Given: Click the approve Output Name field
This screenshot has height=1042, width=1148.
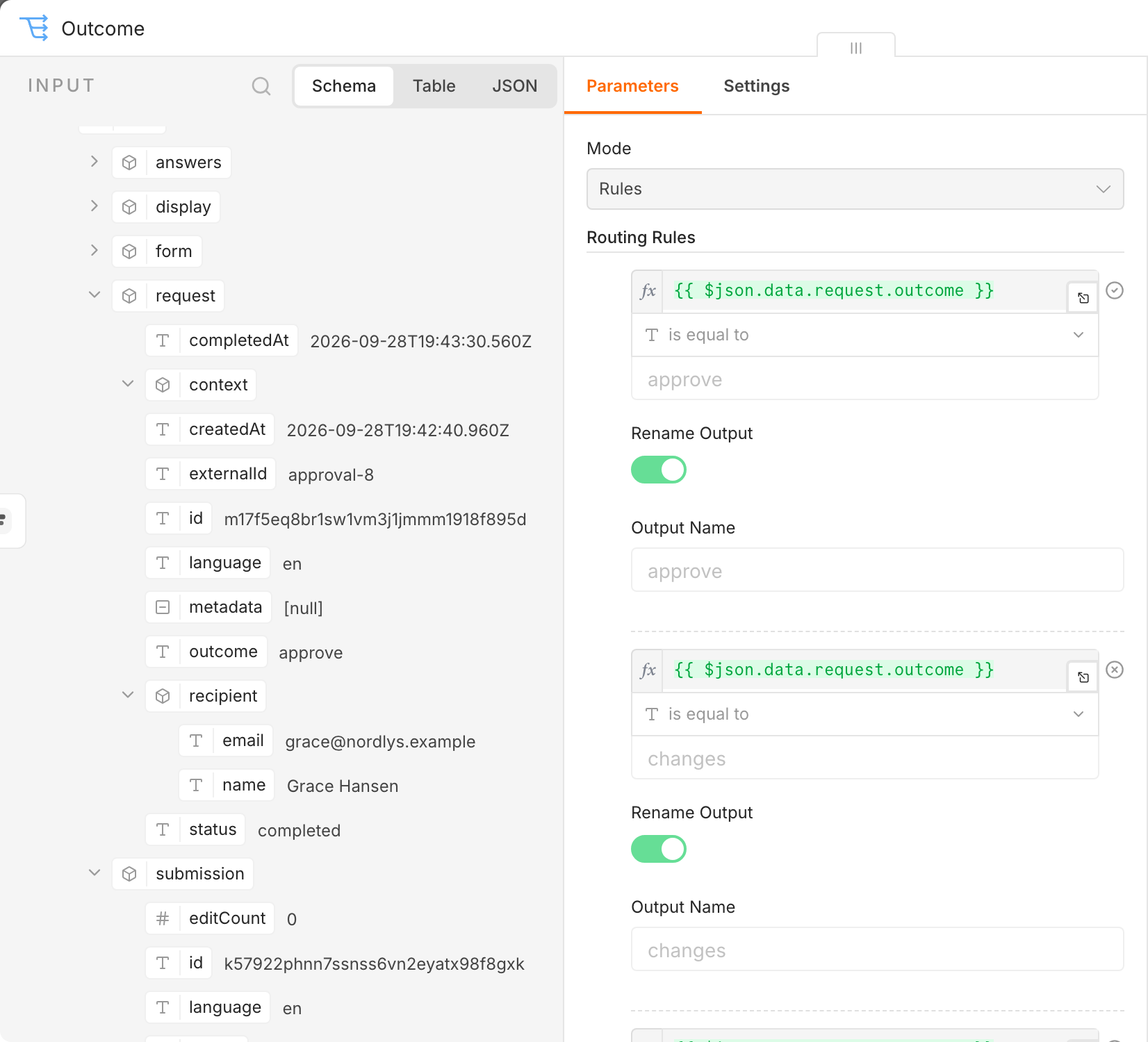Looking at the screenshot, I should (878, 570).
